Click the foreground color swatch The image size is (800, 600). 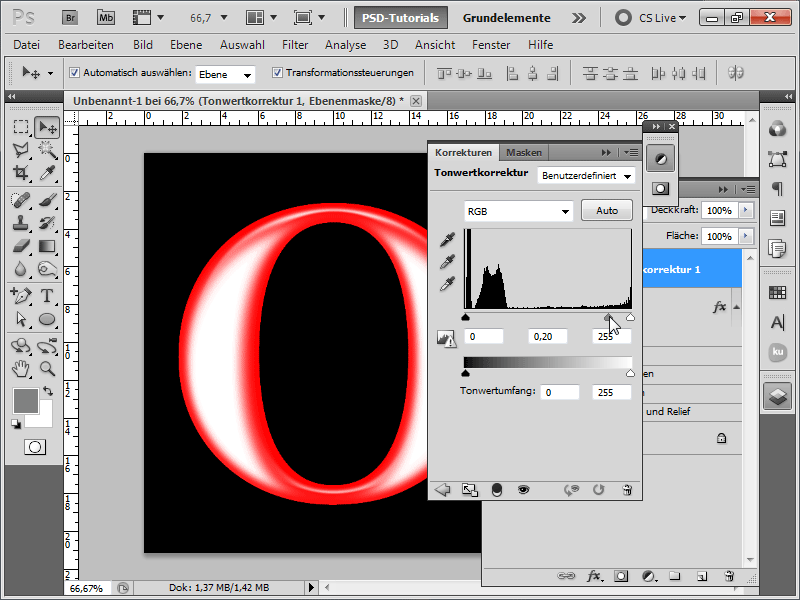point(26,400)
